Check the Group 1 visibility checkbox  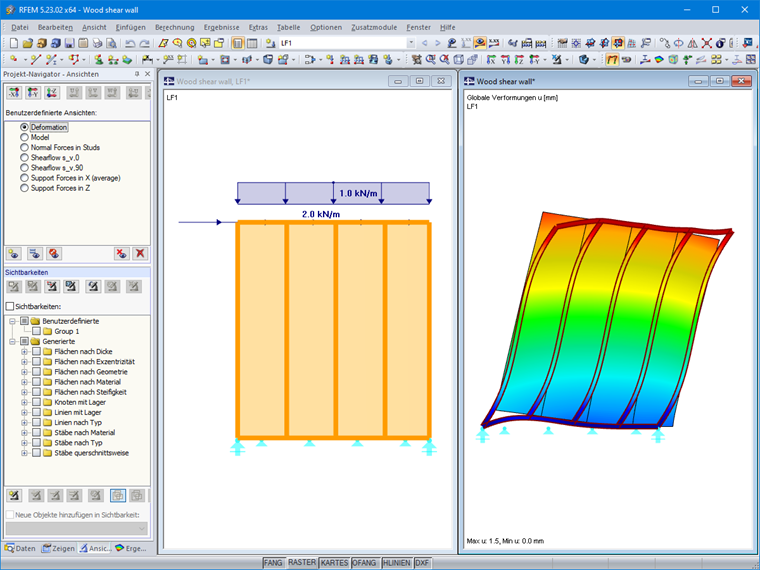[36, 331]
